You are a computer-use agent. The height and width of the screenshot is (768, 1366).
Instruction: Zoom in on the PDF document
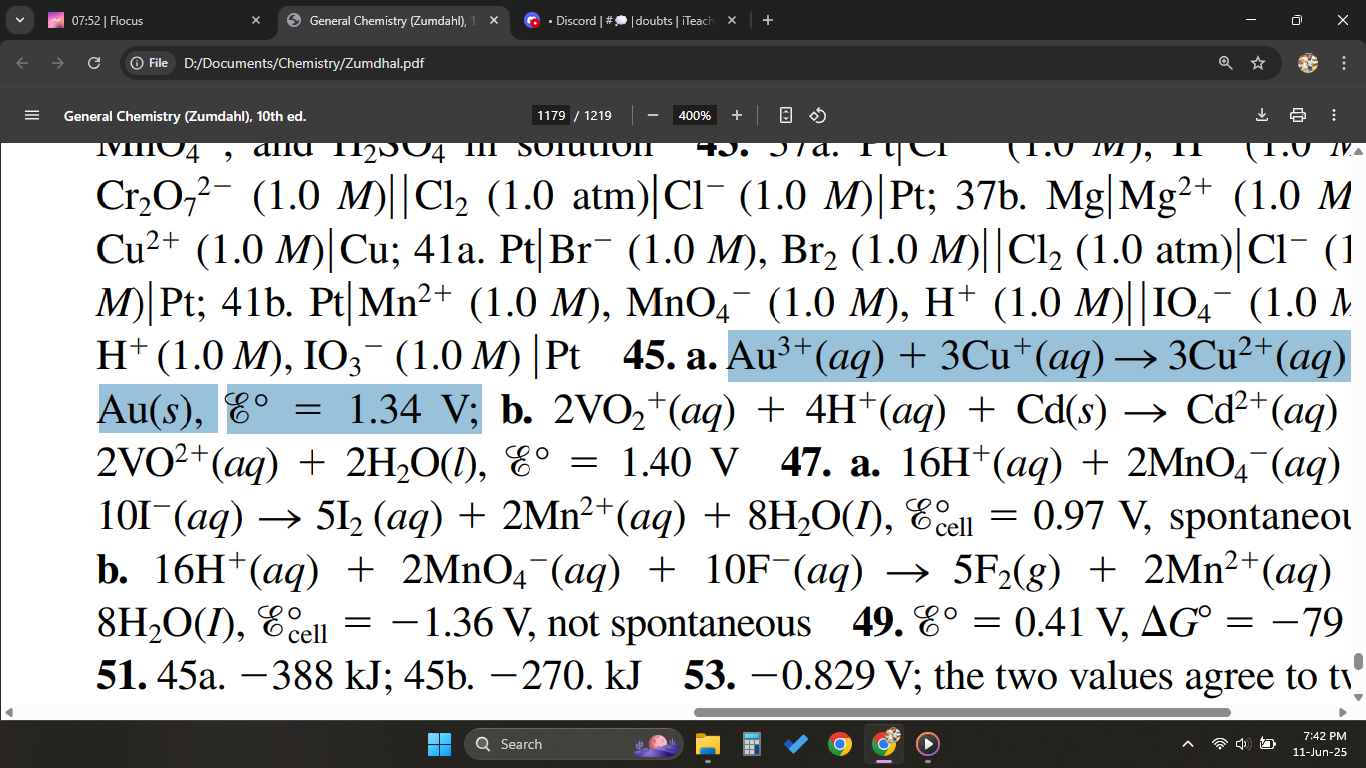[x=737, y=116]
